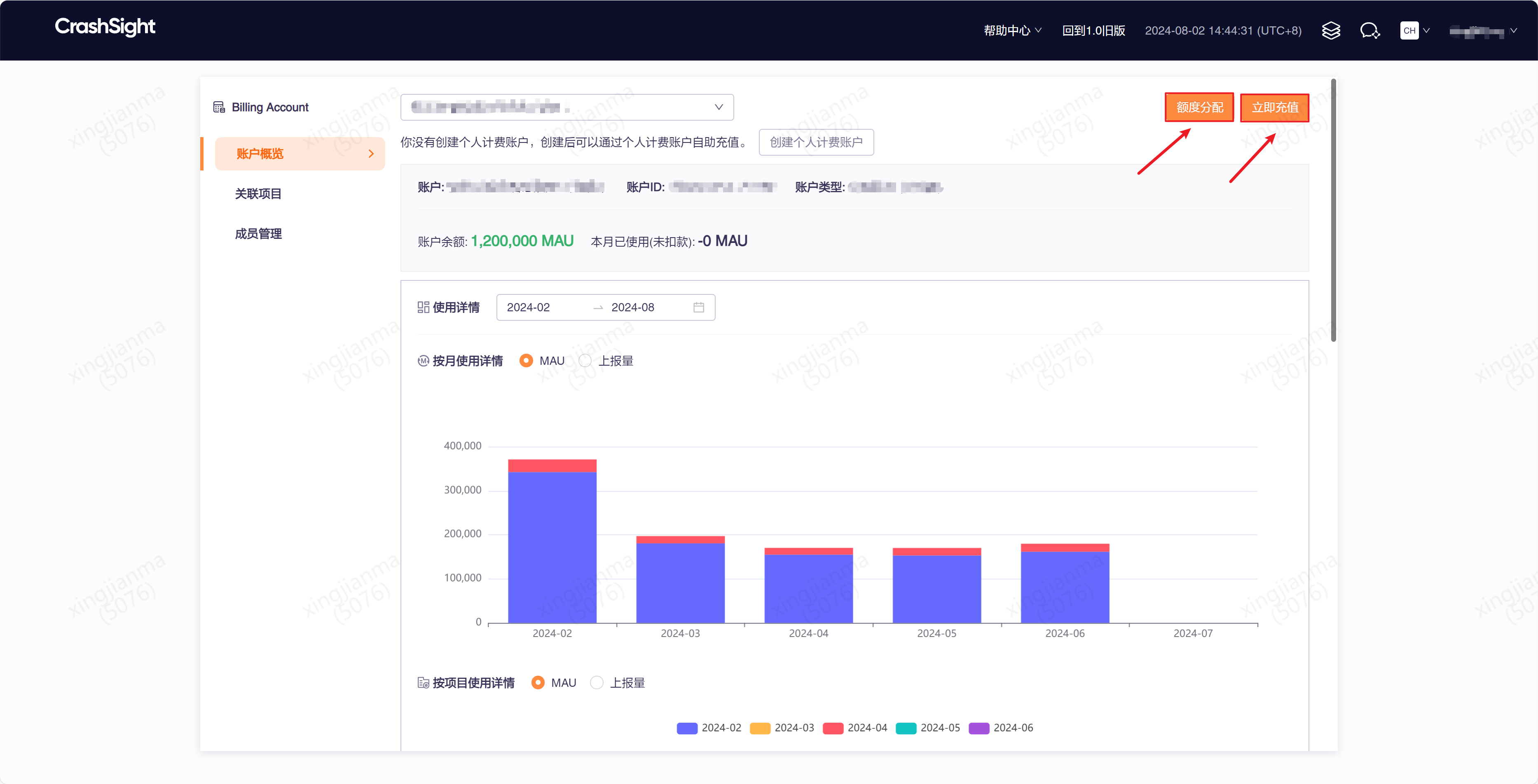Select MAU for monthly usage details

click(526, 361)
